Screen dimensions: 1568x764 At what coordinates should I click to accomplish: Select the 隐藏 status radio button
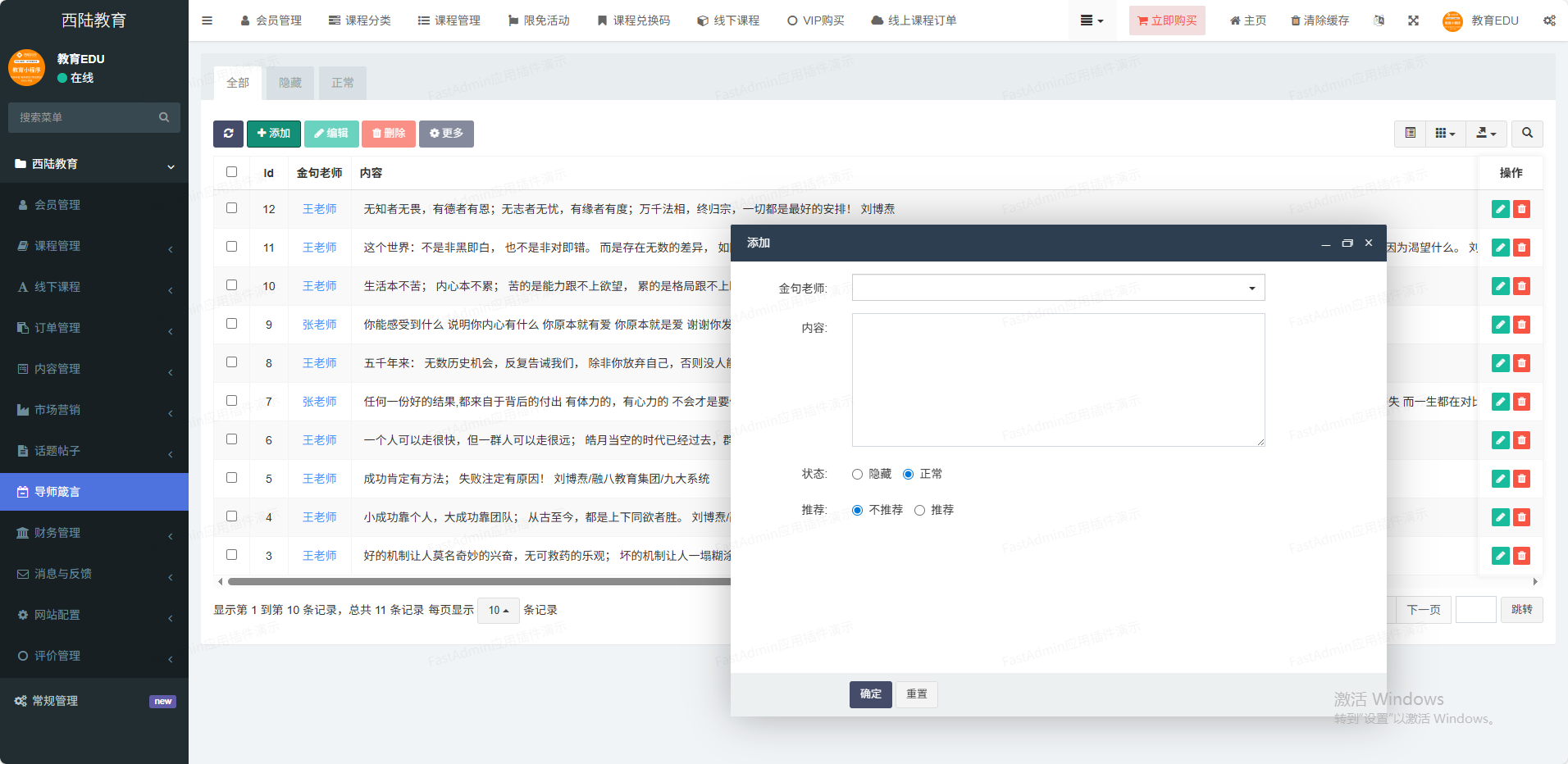[858, 475]
